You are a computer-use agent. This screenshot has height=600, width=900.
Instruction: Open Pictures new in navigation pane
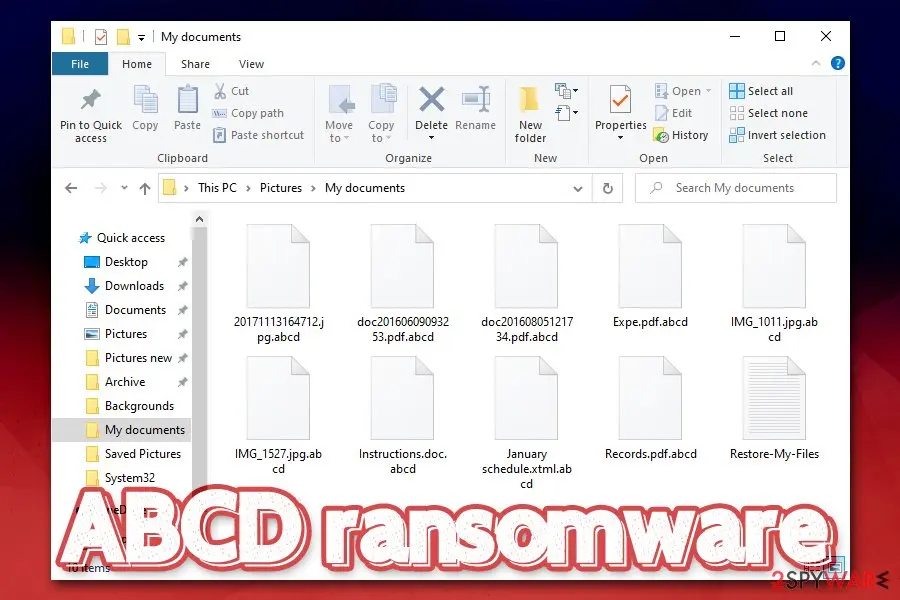[129, 358]
